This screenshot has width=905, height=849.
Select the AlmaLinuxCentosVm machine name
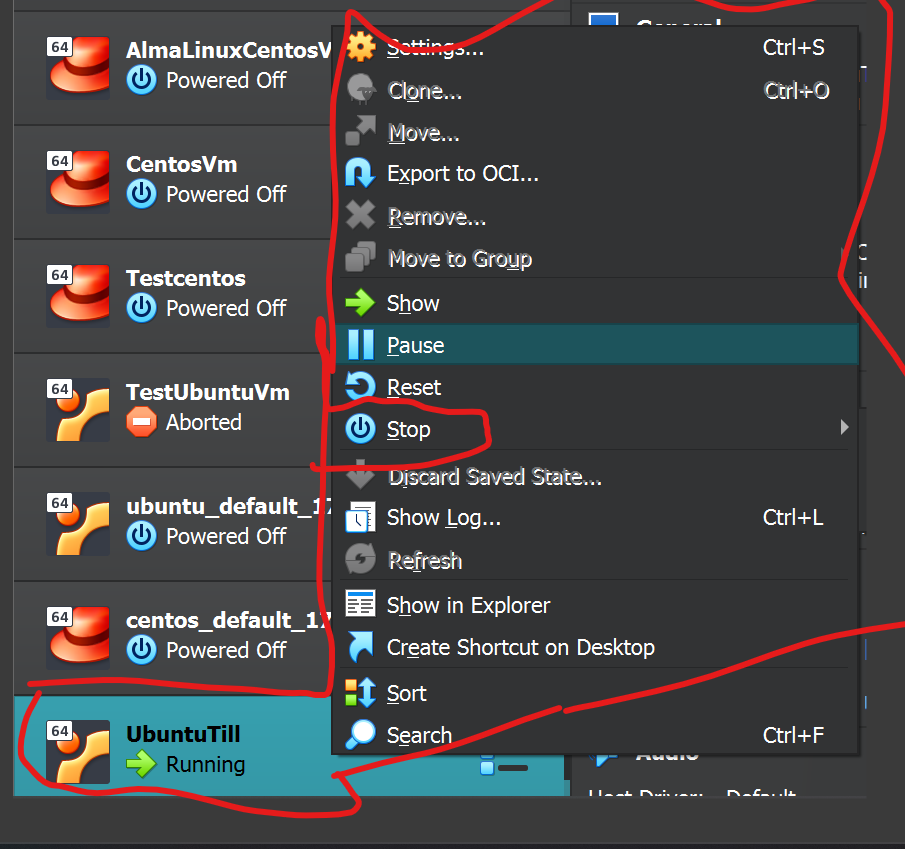point(229,50)
